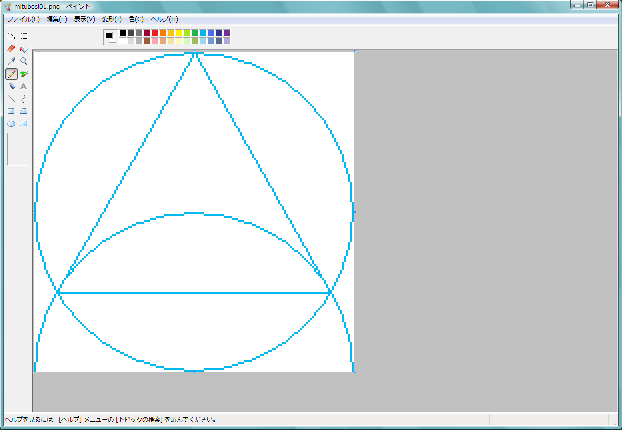Screen dimensions: 622x430
Task: Pick the straight Line tool
Action: click(x=11, y=99)
